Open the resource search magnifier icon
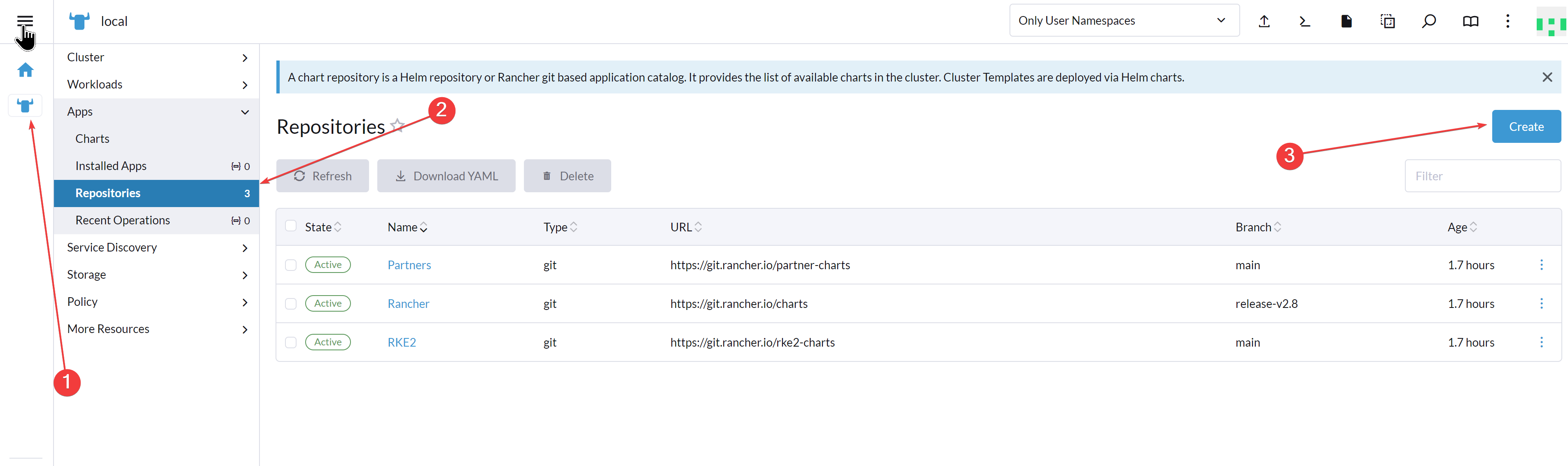 [x=1429, y=21]
